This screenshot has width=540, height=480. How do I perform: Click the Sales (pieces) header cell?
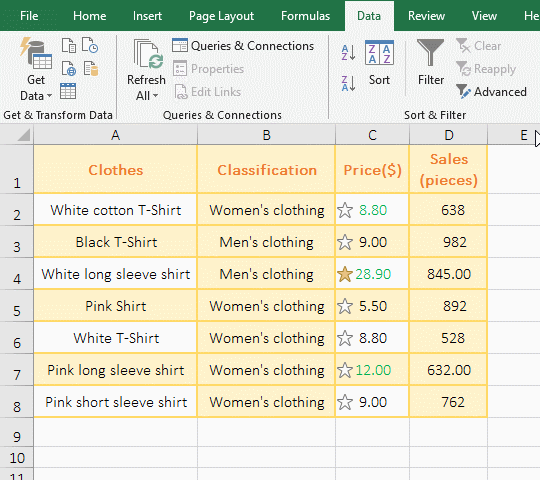tap(448, 169)
